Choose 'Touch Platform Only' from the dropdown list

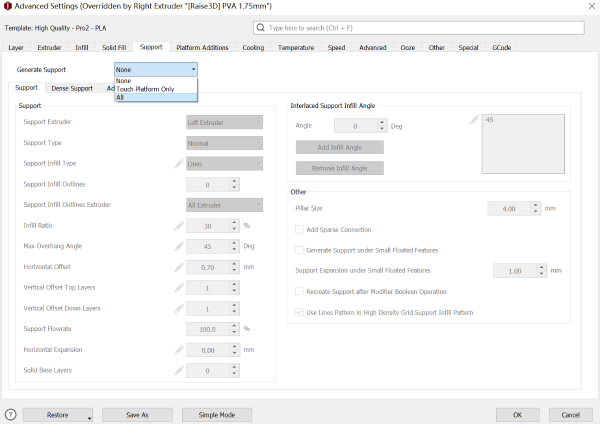[145, 89]
